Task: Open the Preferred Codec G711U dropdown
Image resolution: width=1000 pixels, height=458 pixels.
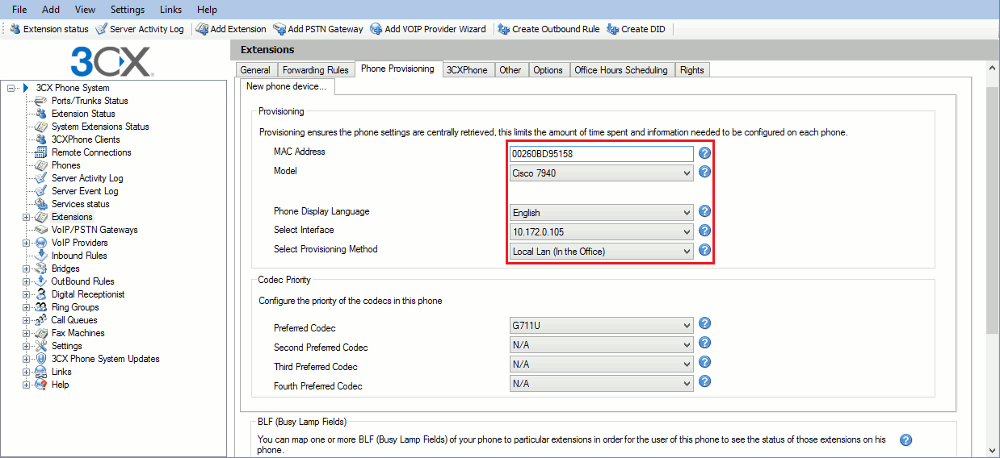Action: (601, 326)
